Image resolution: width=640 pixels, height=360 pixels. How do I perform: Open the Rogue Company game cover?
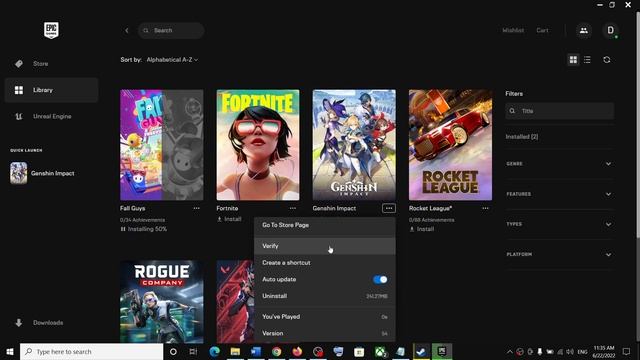click(x=162, y=302)
